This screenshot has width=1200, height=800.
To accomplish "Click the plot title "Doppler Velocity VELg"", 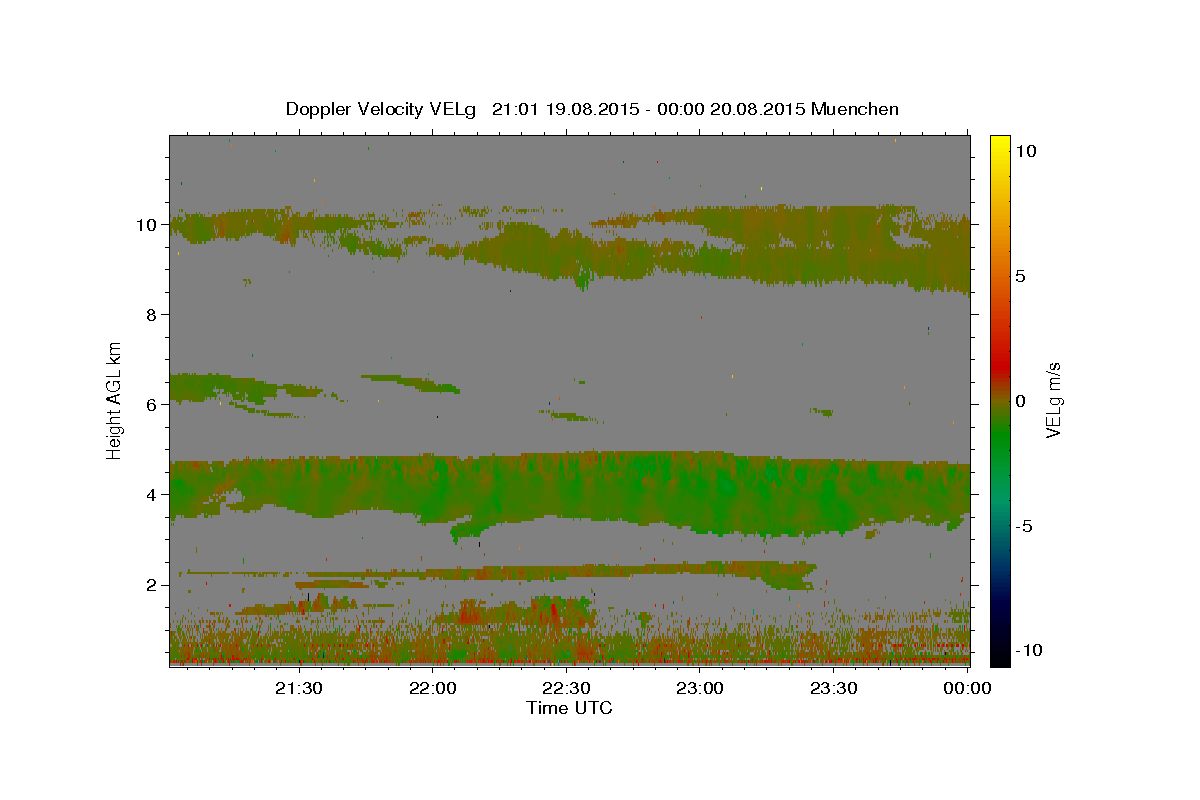I will click(x=381, y=109).
